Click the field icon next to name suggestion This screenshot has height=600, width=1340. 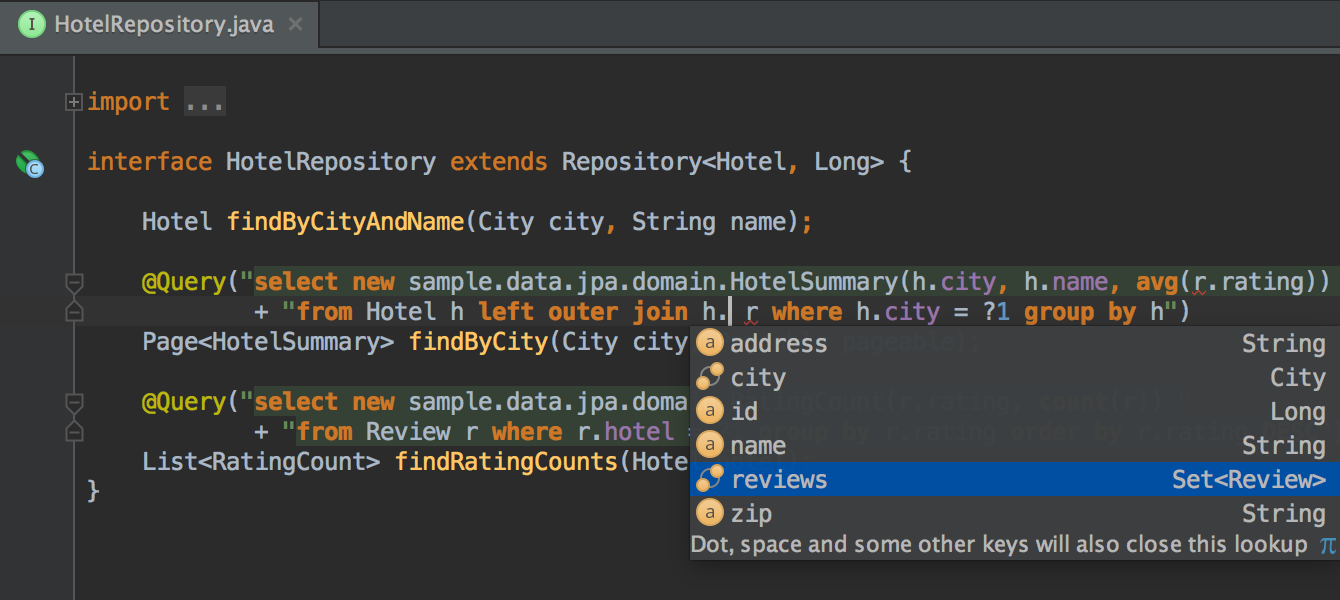click(710, 445)
